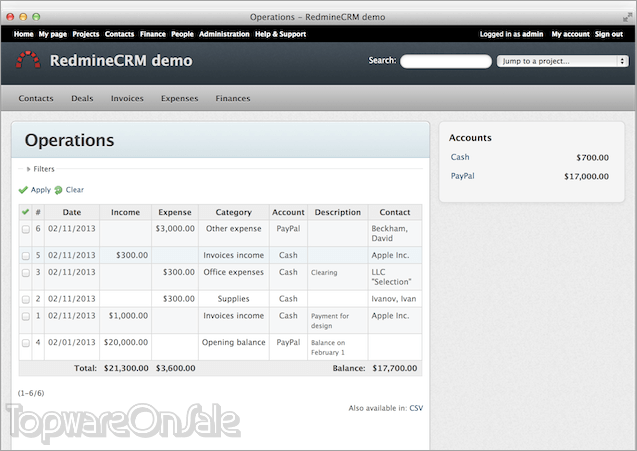Switch to the Finances tab
The height and width of the screenshot is (451, 637).
click(233, 98)
